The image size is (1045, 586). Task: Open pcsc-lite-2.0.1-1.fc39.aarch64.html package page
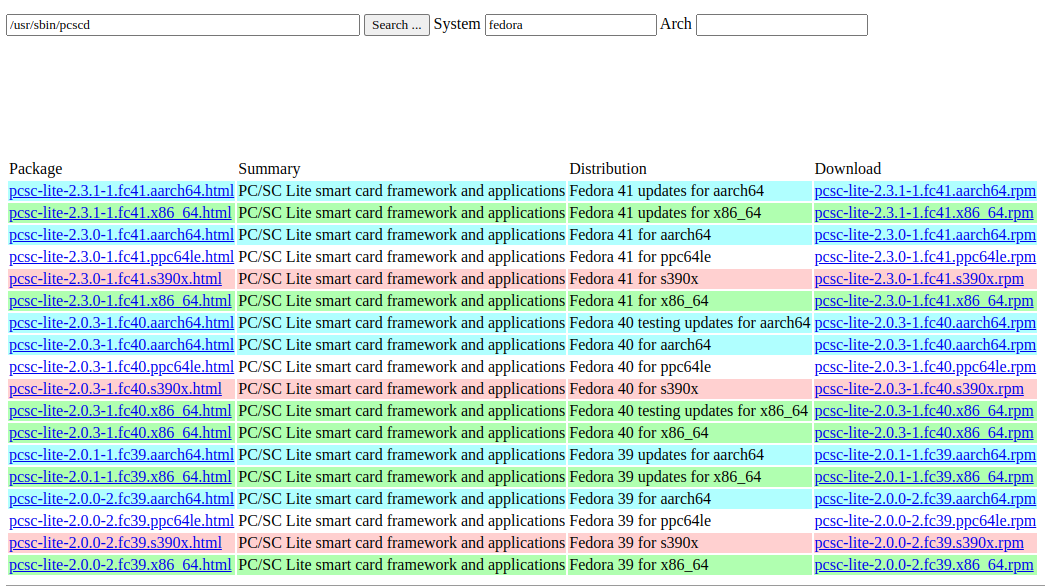[x=121, y=455]
